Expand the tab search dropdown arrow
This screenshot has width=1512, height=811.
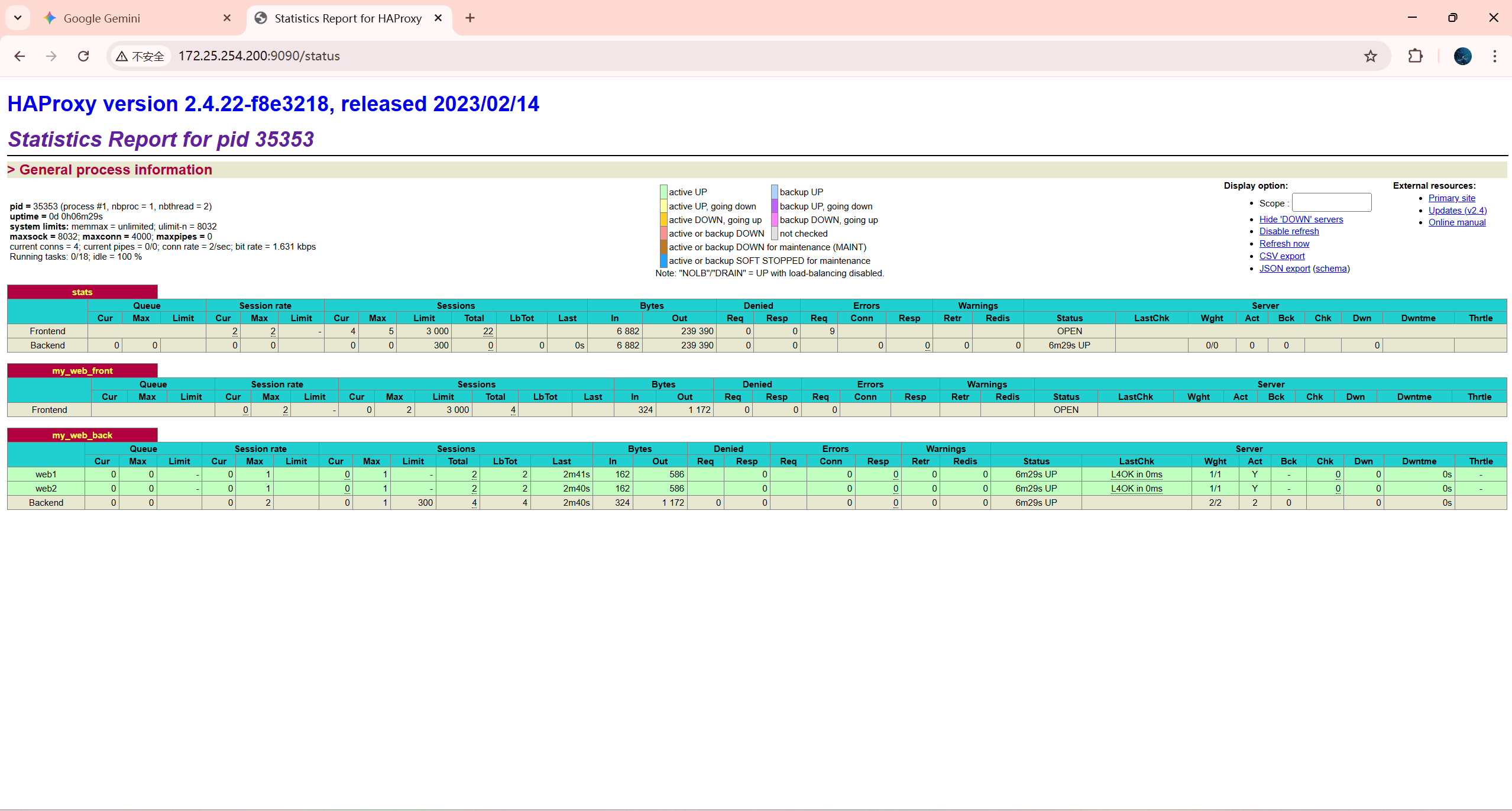pyautogui.click(x=18, y=18)
